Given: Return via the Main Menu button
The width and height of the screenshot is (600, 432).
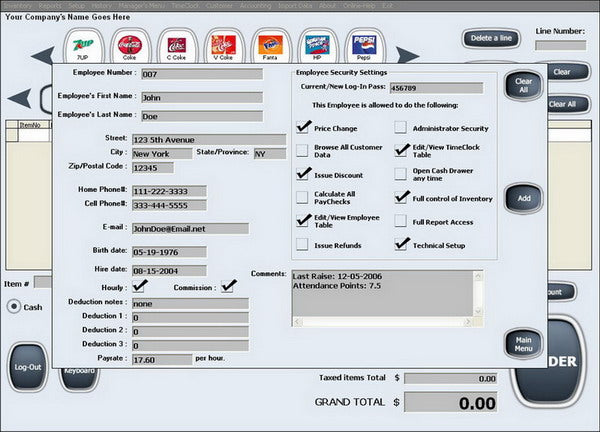Looking at the screenshot, I should tap(523, 344).
